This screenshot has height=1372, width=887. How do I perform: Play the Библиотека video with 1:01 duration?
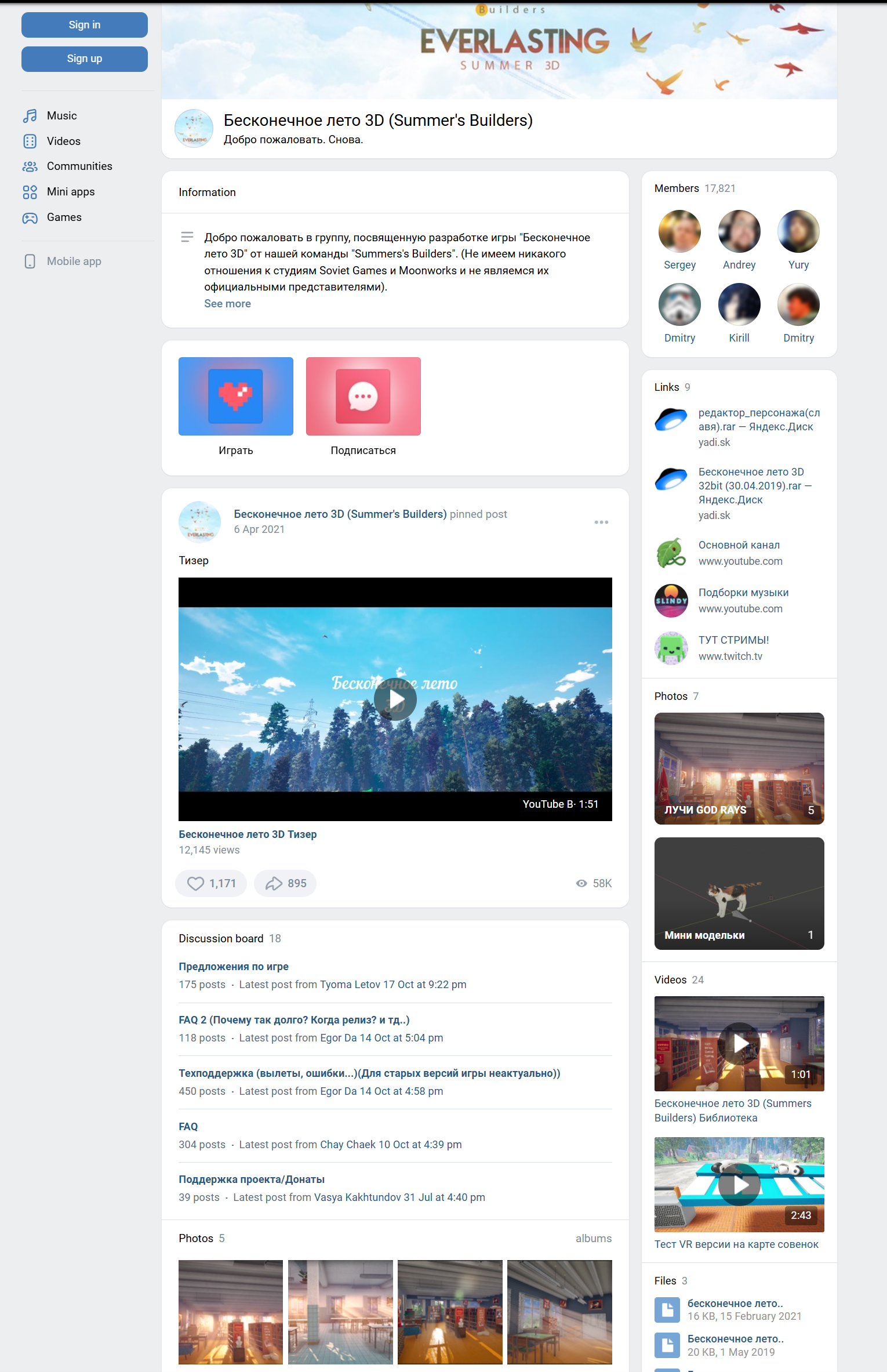click(739, 1044)
